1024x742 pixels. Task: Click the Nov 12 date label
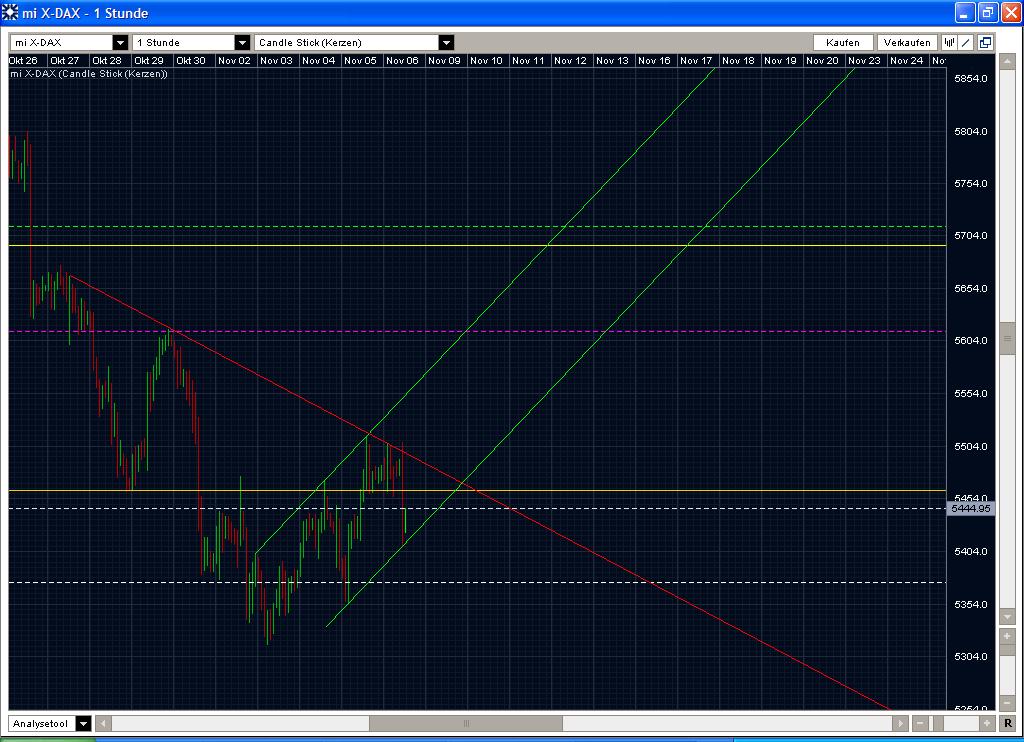(570, 60)
